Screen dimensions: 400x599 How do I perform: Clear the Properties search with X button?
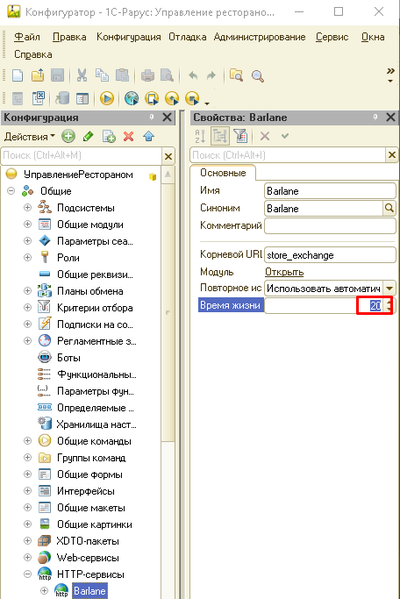point(392,155)
